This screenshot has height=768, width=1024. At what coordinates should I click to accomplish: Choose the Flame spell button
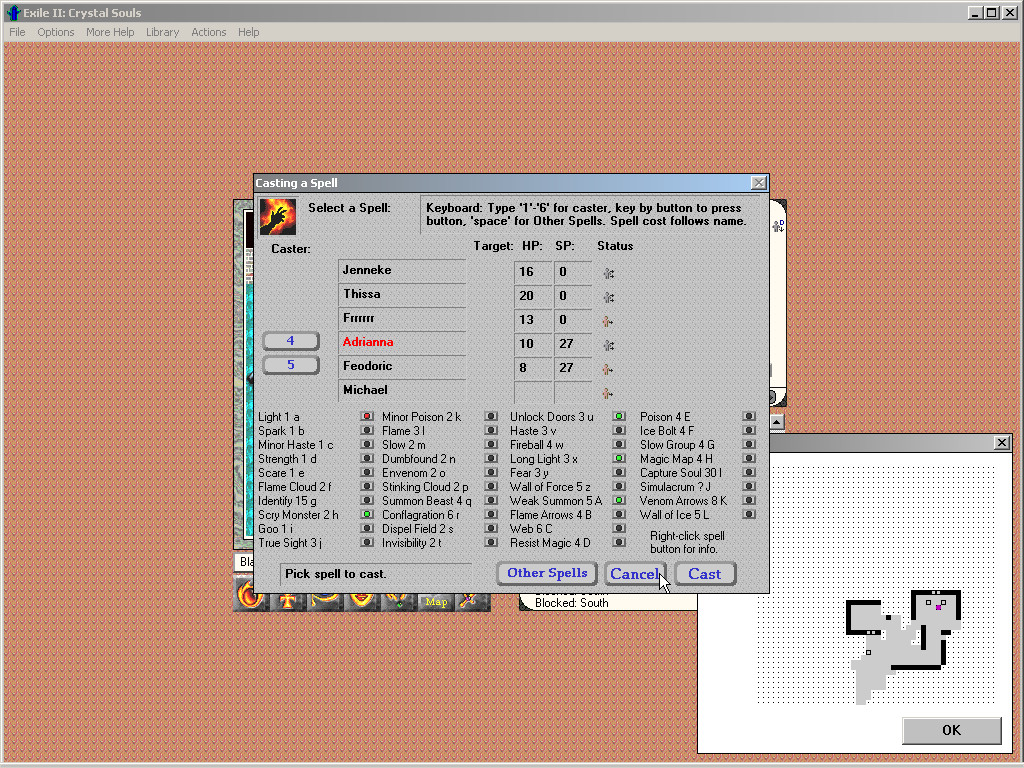pyautogui.click(x=491, y=430)
